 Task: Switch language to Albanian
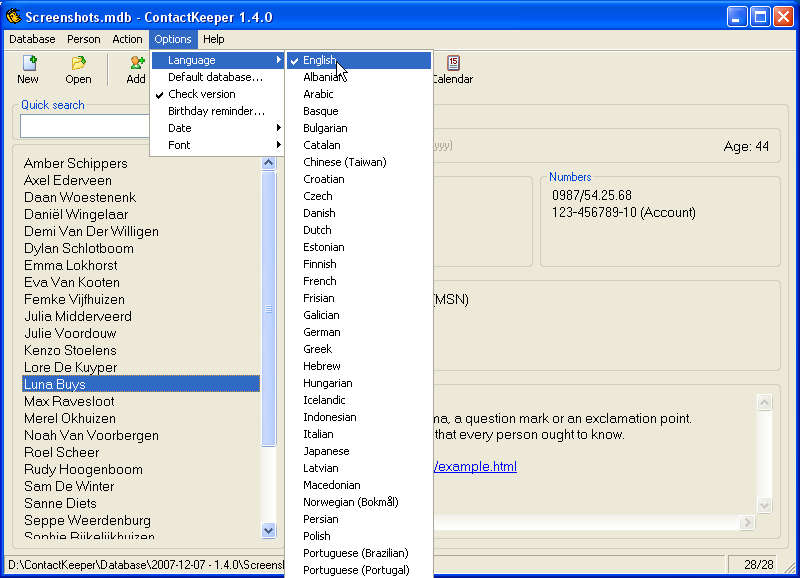click(x=359, y=77)
